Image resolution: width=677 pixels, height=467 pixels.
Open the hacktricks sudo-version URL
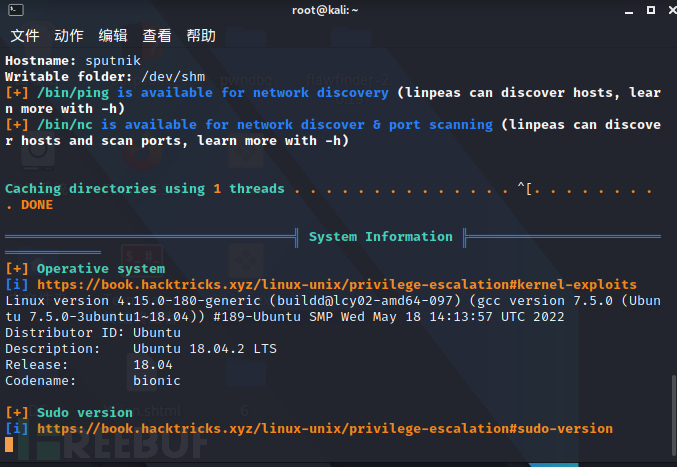click(325, 428)
